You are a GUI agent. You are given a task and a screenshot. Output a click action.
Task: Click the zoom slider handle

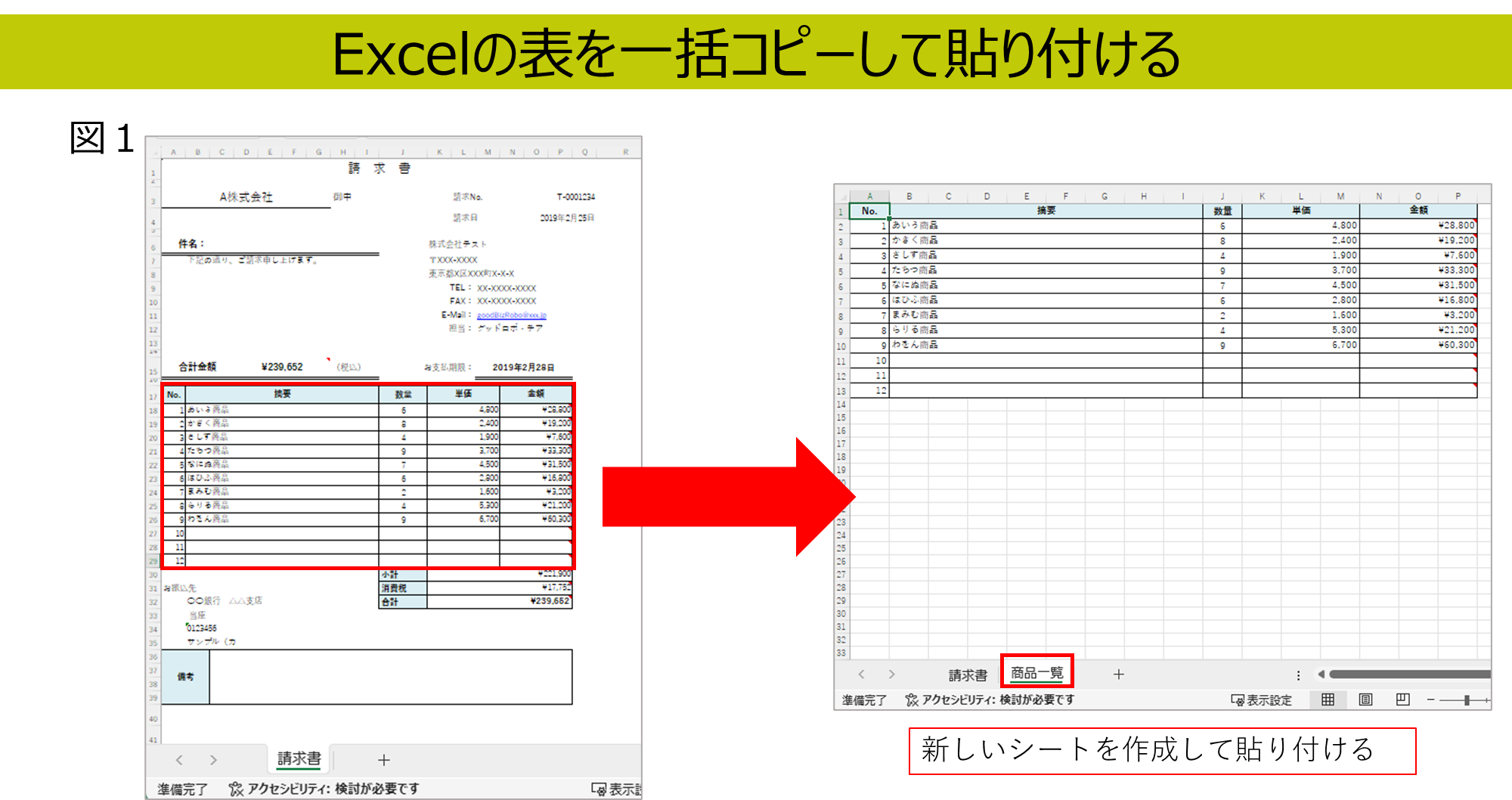[x=1467, y=700]
